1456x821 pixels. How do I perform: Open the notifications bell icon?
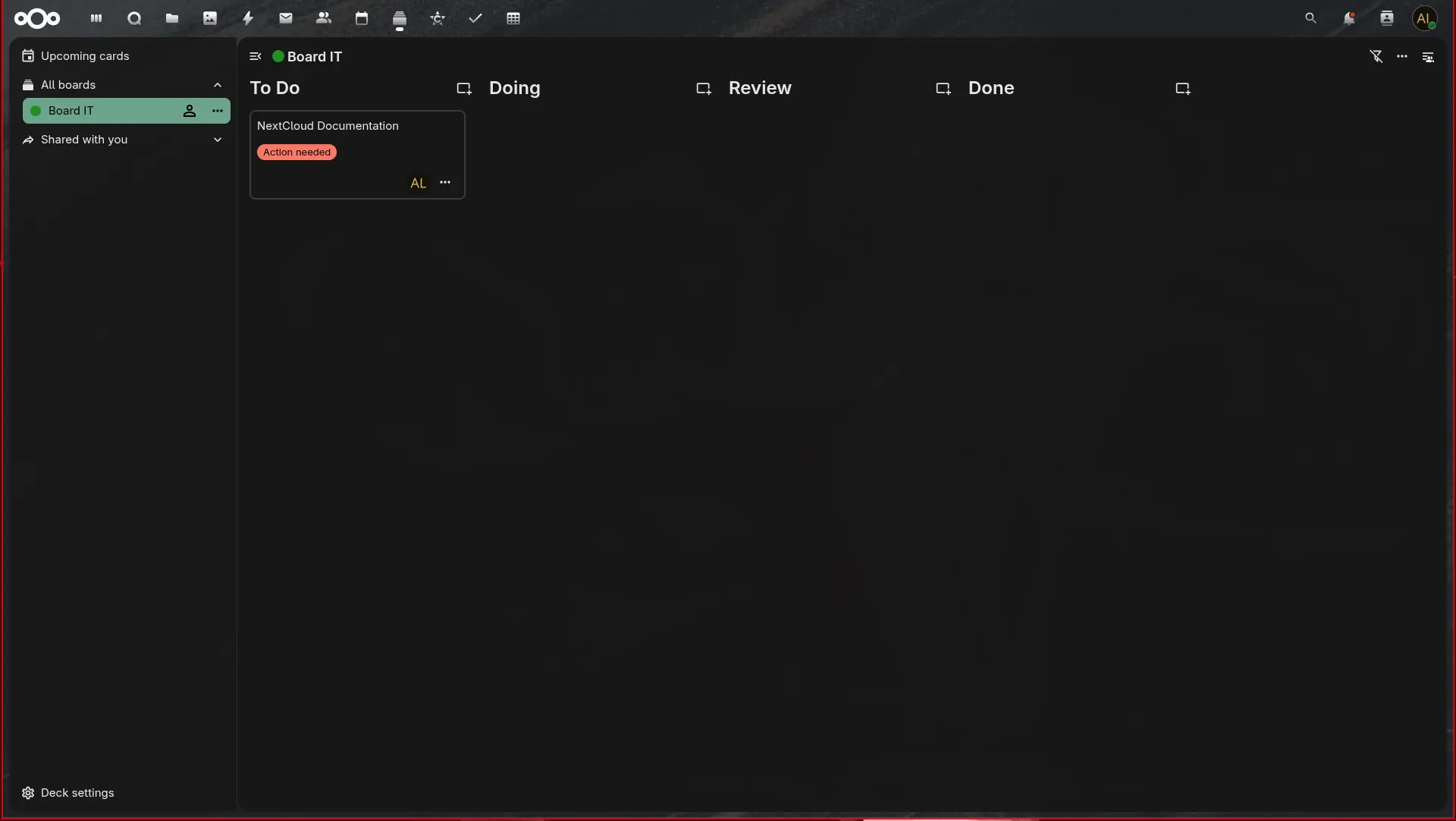pos(1349,18)
